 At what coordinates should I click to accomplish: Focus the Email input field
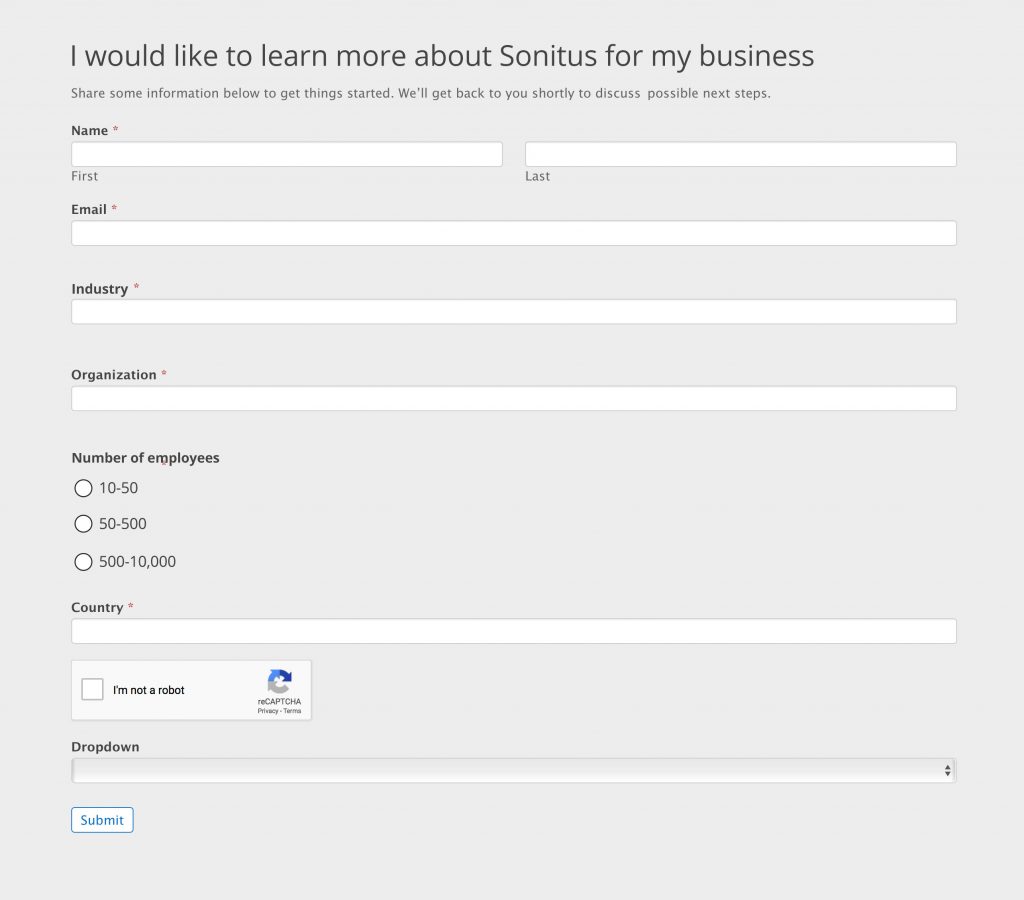(513, 232)
